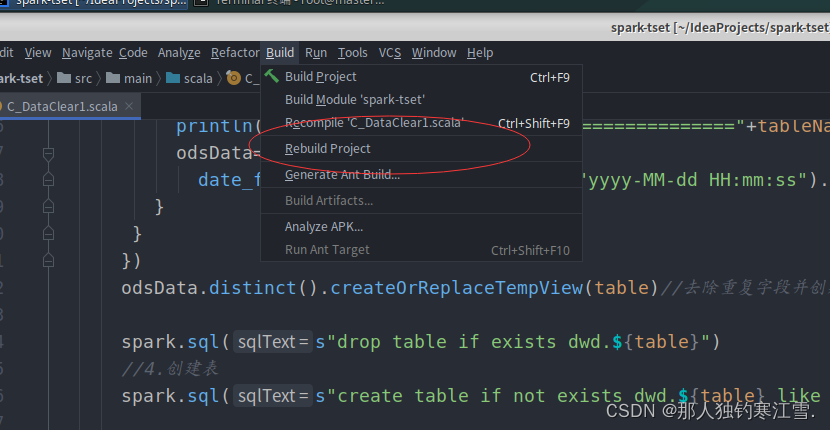
Task: Click the spark-tset window taskbar button
Action: (94, 3)
